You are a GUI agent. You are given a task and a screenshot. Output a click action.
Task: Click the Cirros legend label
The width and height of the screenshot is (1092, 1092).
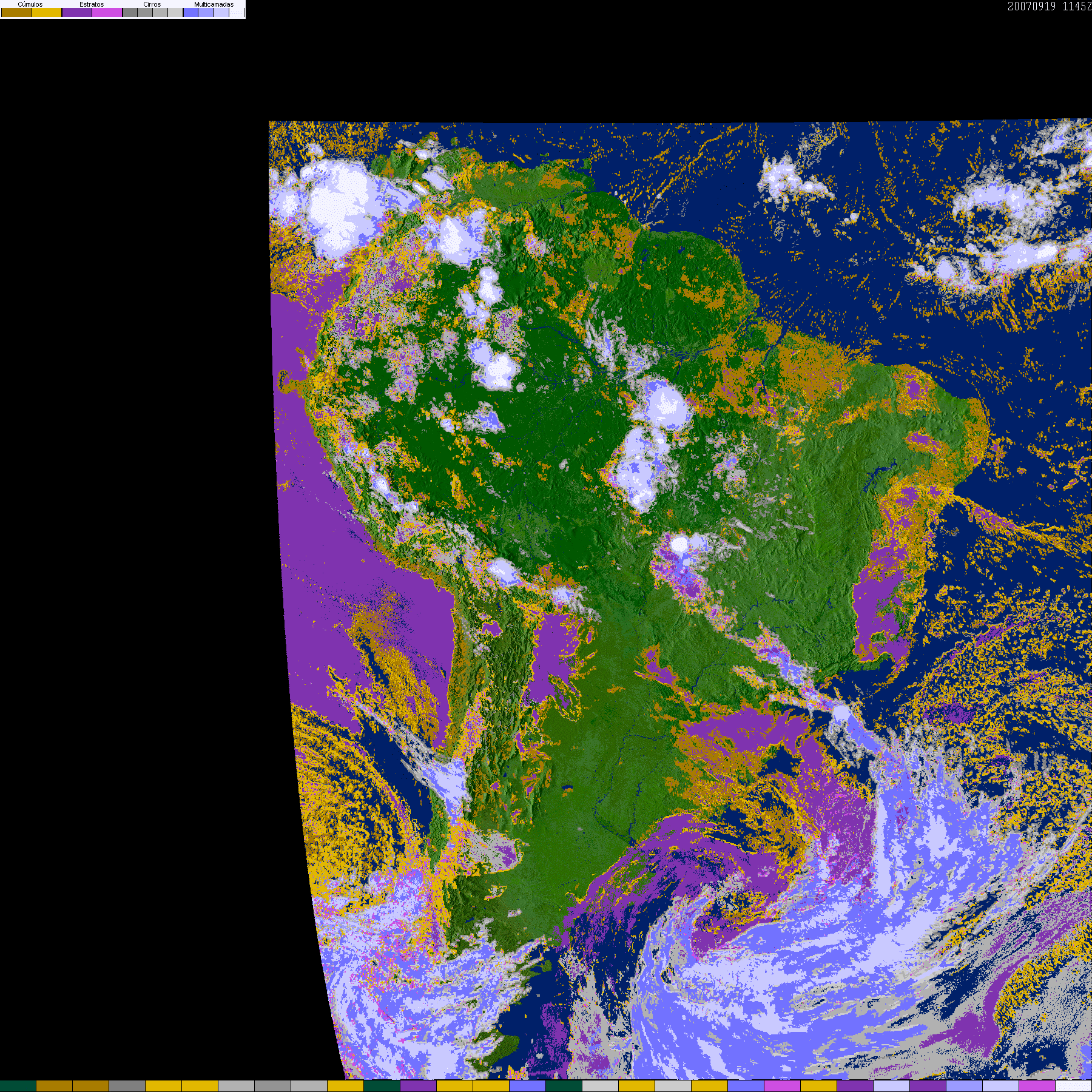pos(152,4)
